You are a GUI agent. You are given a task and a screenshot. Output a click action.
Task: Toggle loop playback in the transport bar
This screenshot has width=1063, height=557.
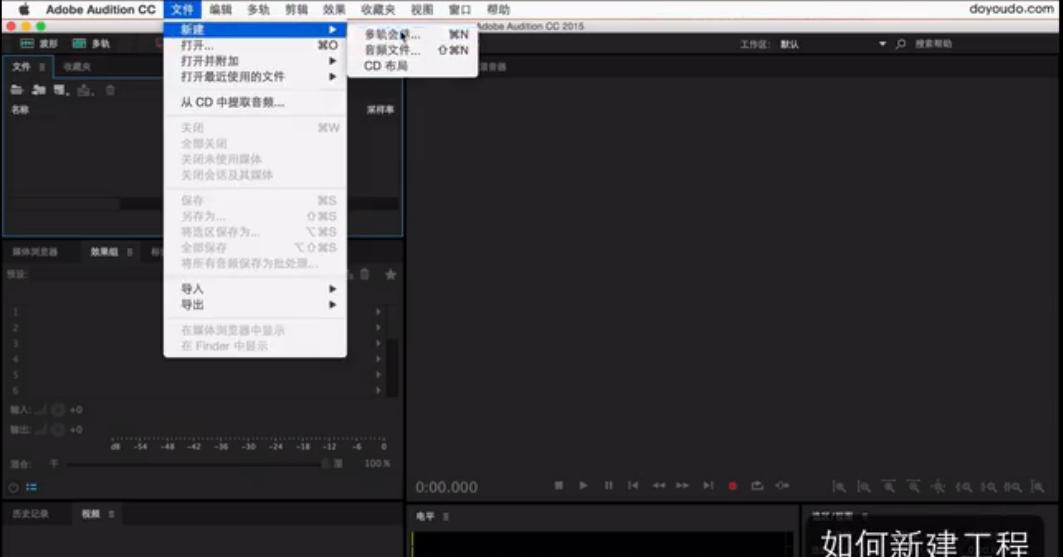point(757,485)
